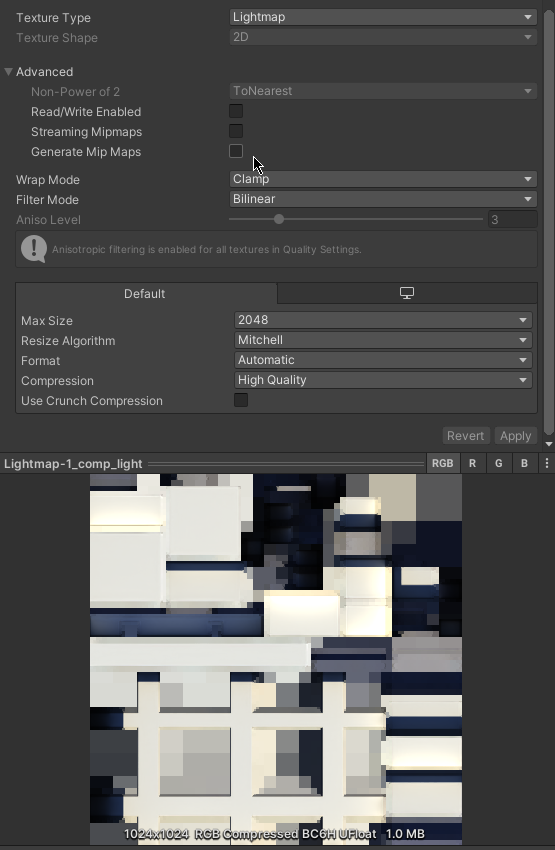Screen dimensions: 555x850
Task: Collapse the Advanced section triangle
Action: pos(8,72)
